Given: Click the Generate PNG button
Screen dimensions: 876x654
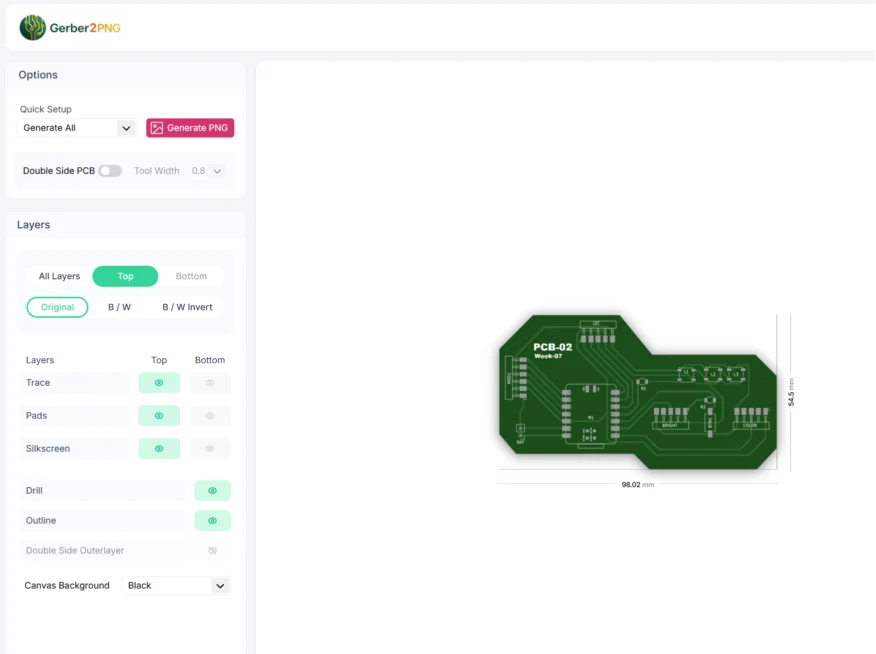Looking at the screenshot, I should [190, 128].
